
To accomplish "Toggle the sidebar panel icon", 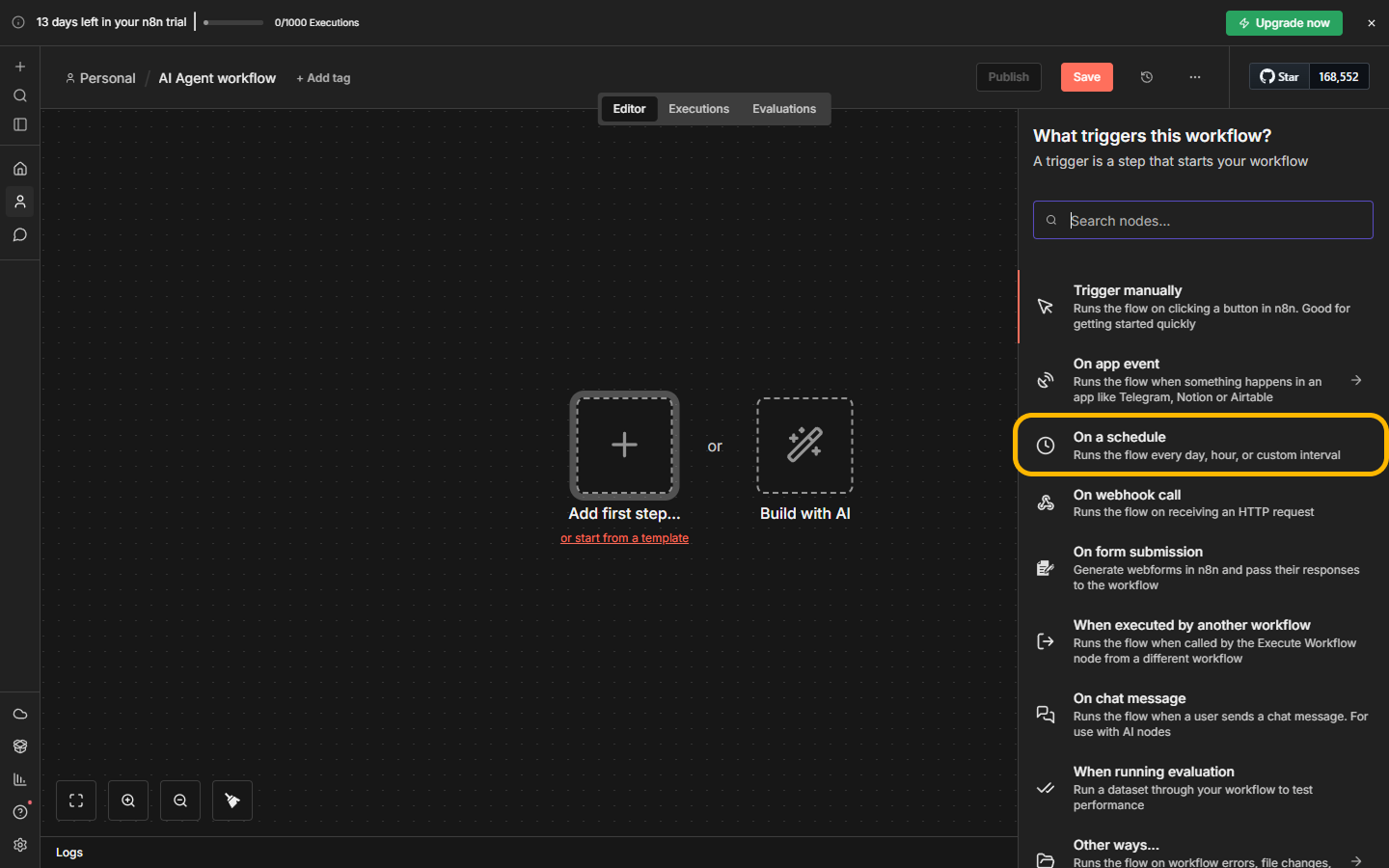I will 20,124.
